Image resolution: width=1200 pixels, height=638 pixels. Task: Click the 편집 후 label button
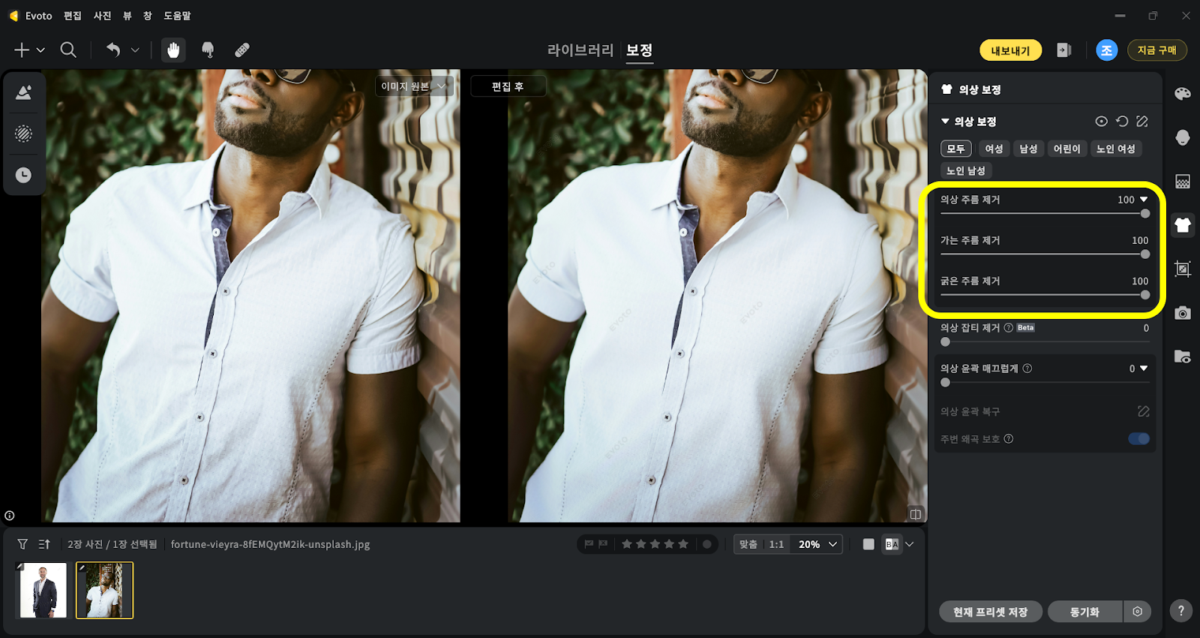click(508, 86)
